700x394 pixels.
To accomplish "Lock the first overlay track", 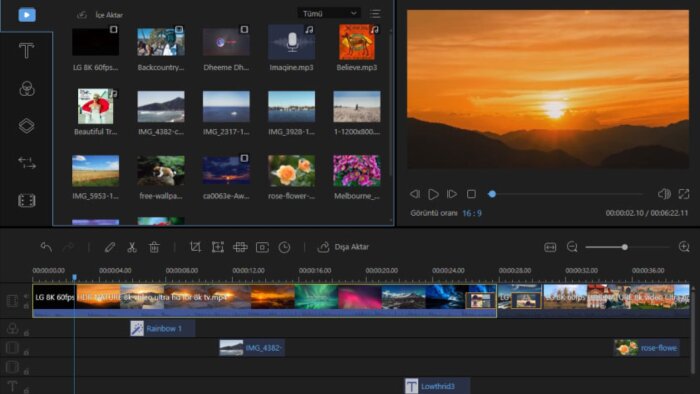I will pos(26,352).
